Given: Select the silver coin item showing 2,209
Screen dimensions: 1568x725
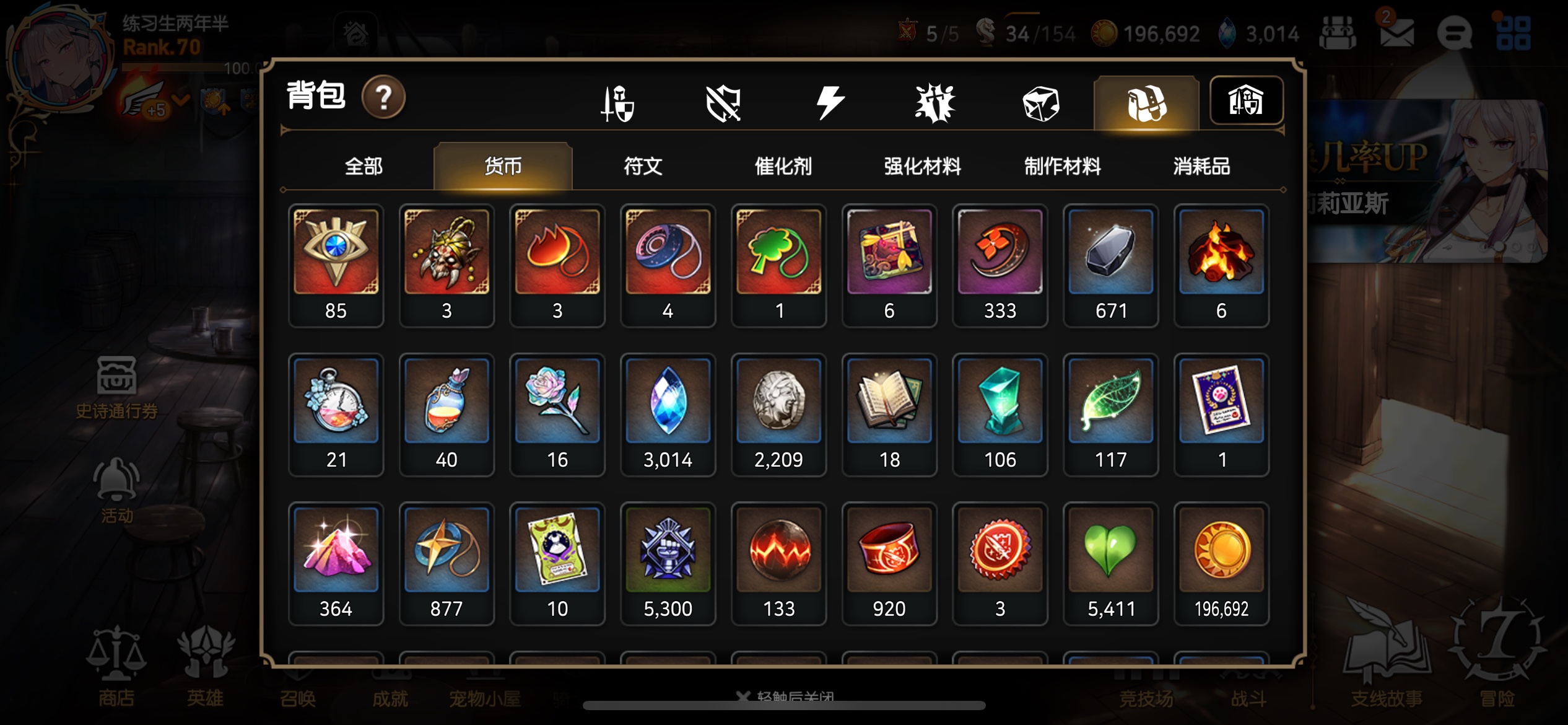Looking at the screenshot, I should (778, 415).
